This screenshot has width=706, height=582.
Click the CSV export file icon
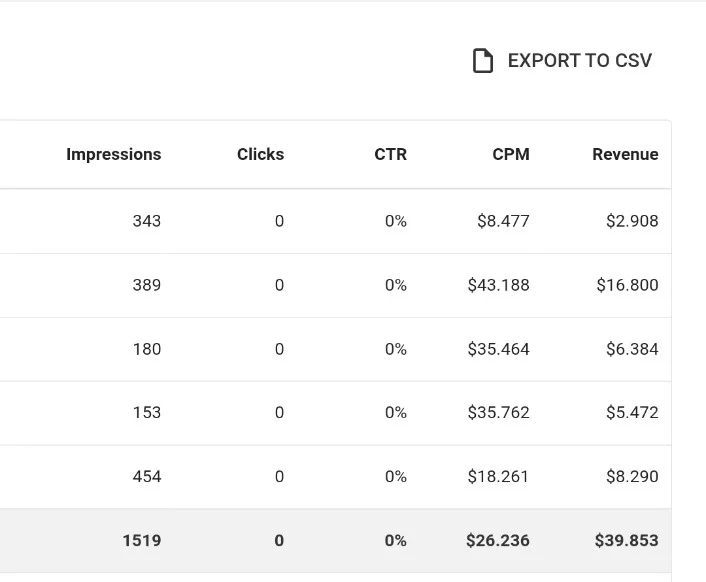[483, 60]
